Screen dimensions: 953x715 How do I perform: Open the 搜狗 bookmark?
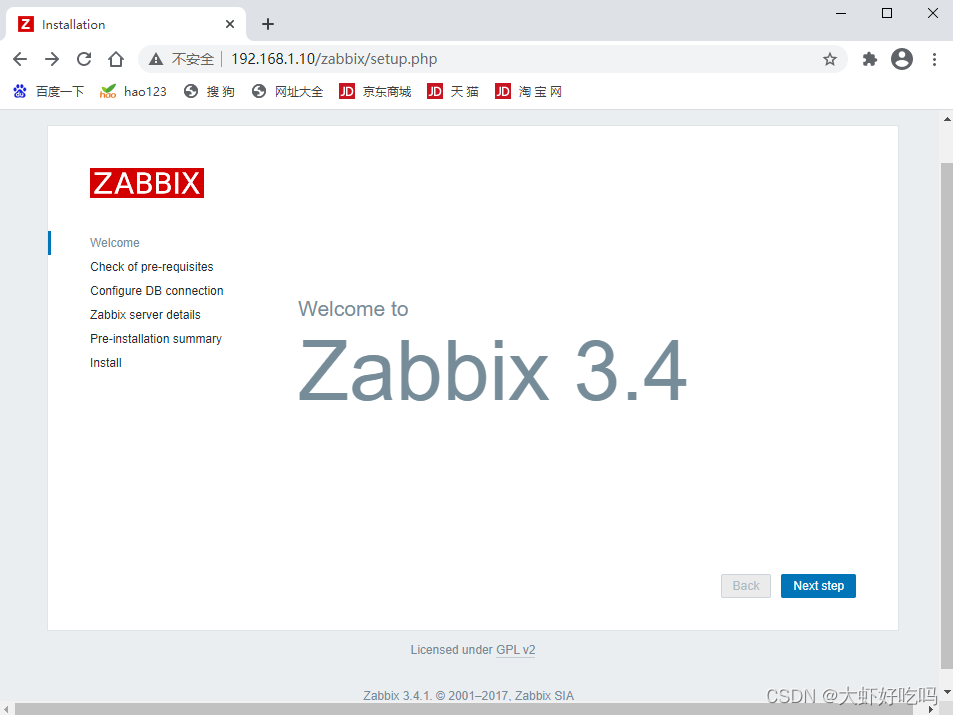[x=209, y=92]
